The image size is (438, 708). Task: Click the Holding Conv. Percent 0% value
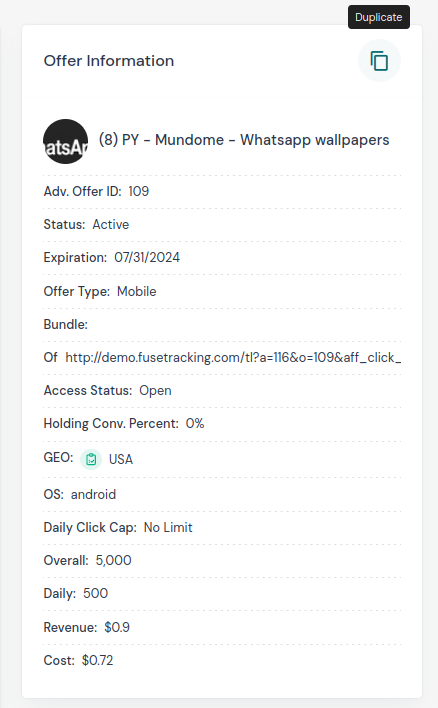click(x=195, y=424)
